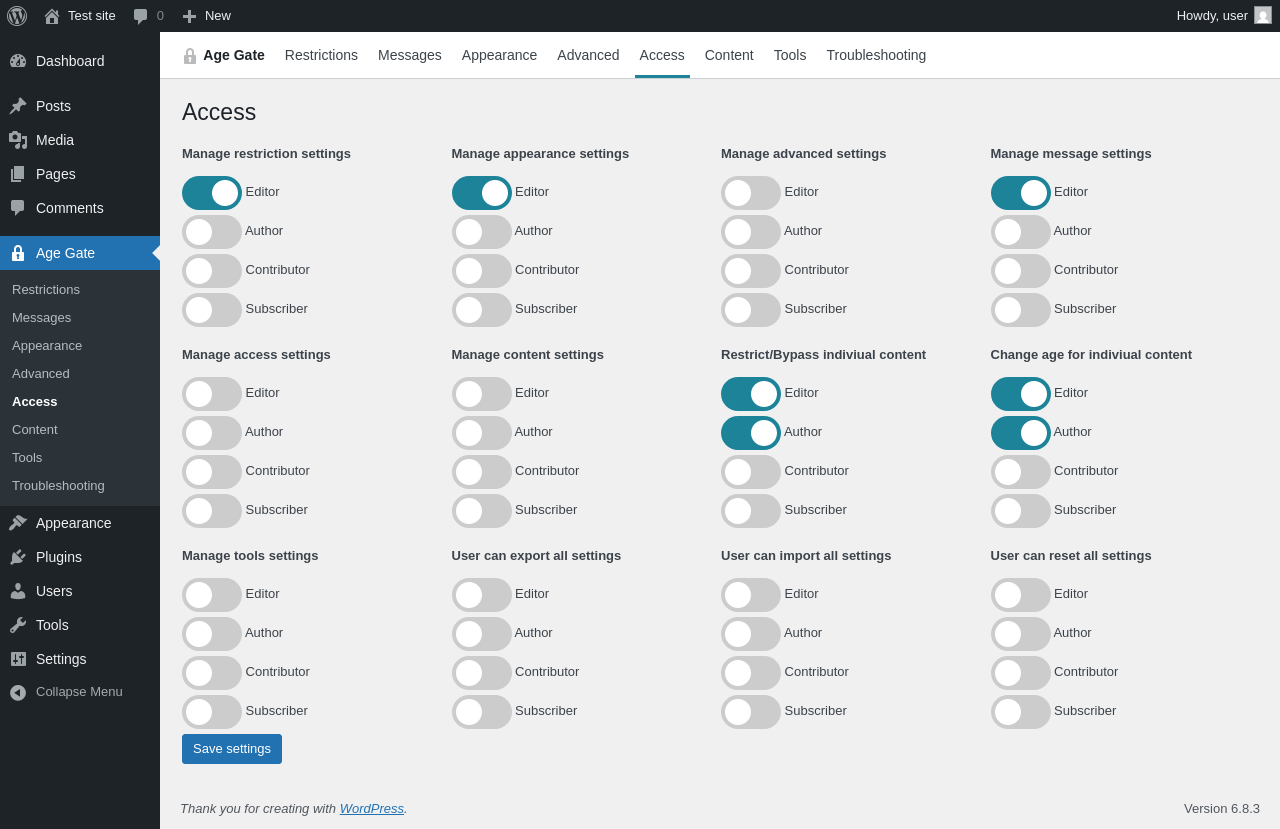Screen dimensions: 1280x829
Task: Enable Author toggle under Manage advanced settings
Action: click(751, 232)
